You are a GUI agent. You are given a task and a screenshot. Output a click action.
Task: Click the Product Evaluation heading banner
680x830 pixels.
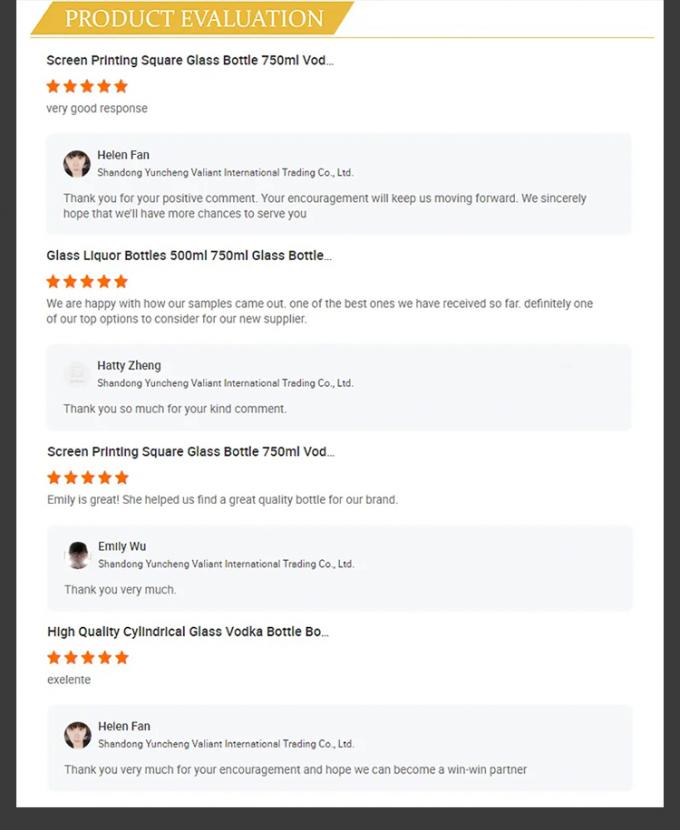point(195,19)
